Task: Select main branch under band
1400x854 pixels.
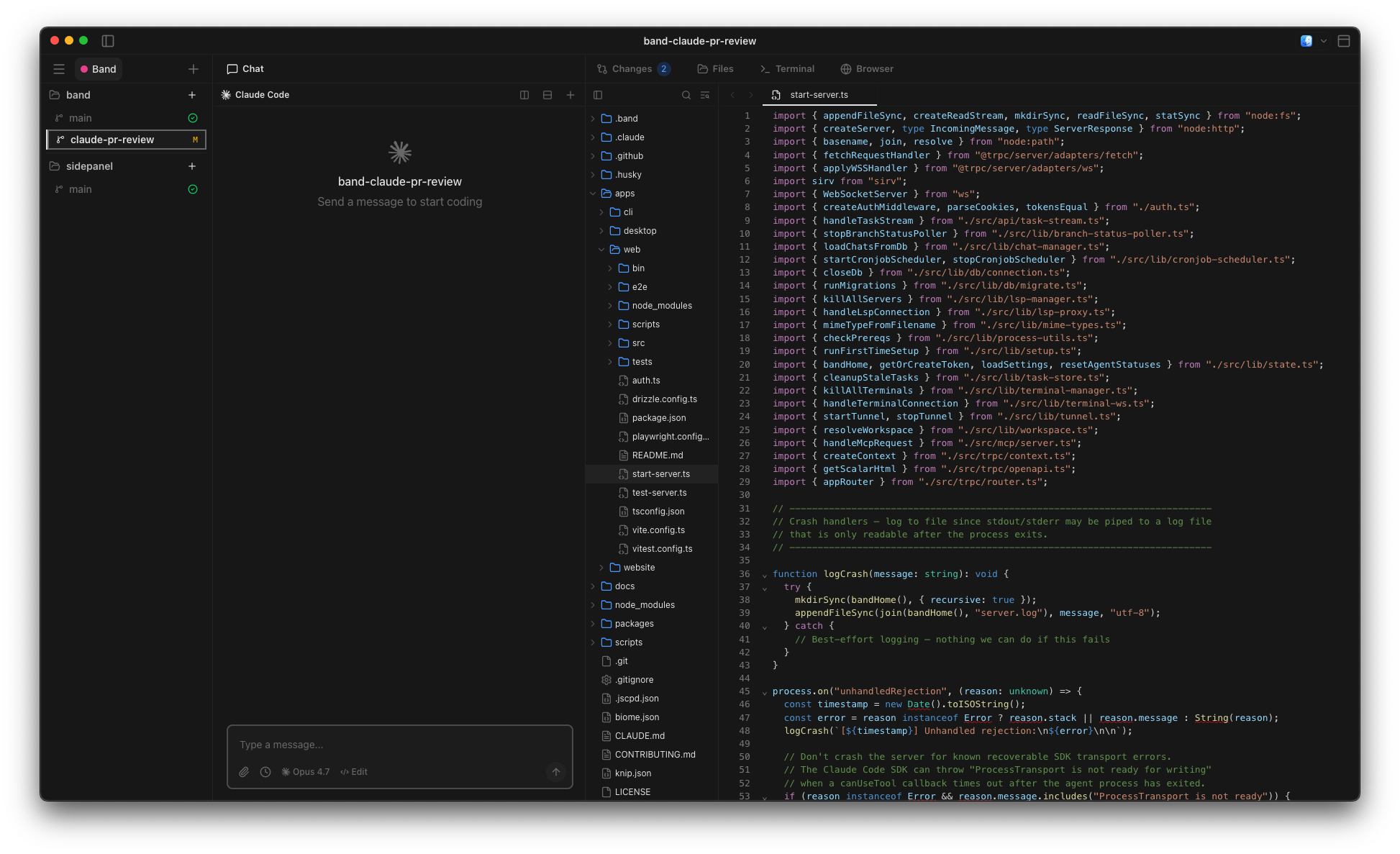Action: (x=126, y=118)
